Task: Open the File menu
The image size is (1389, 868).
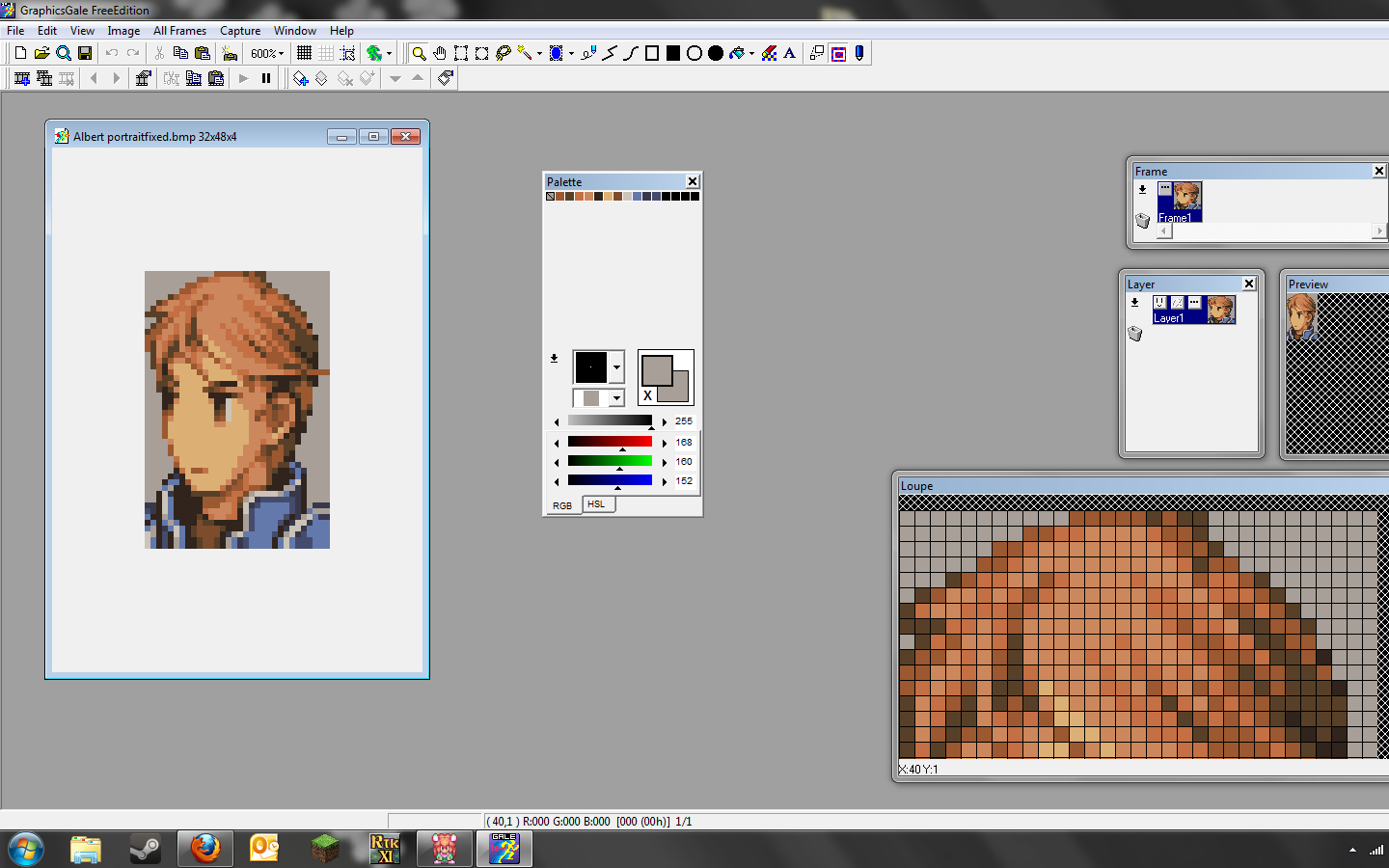Action: pos(15,31)
